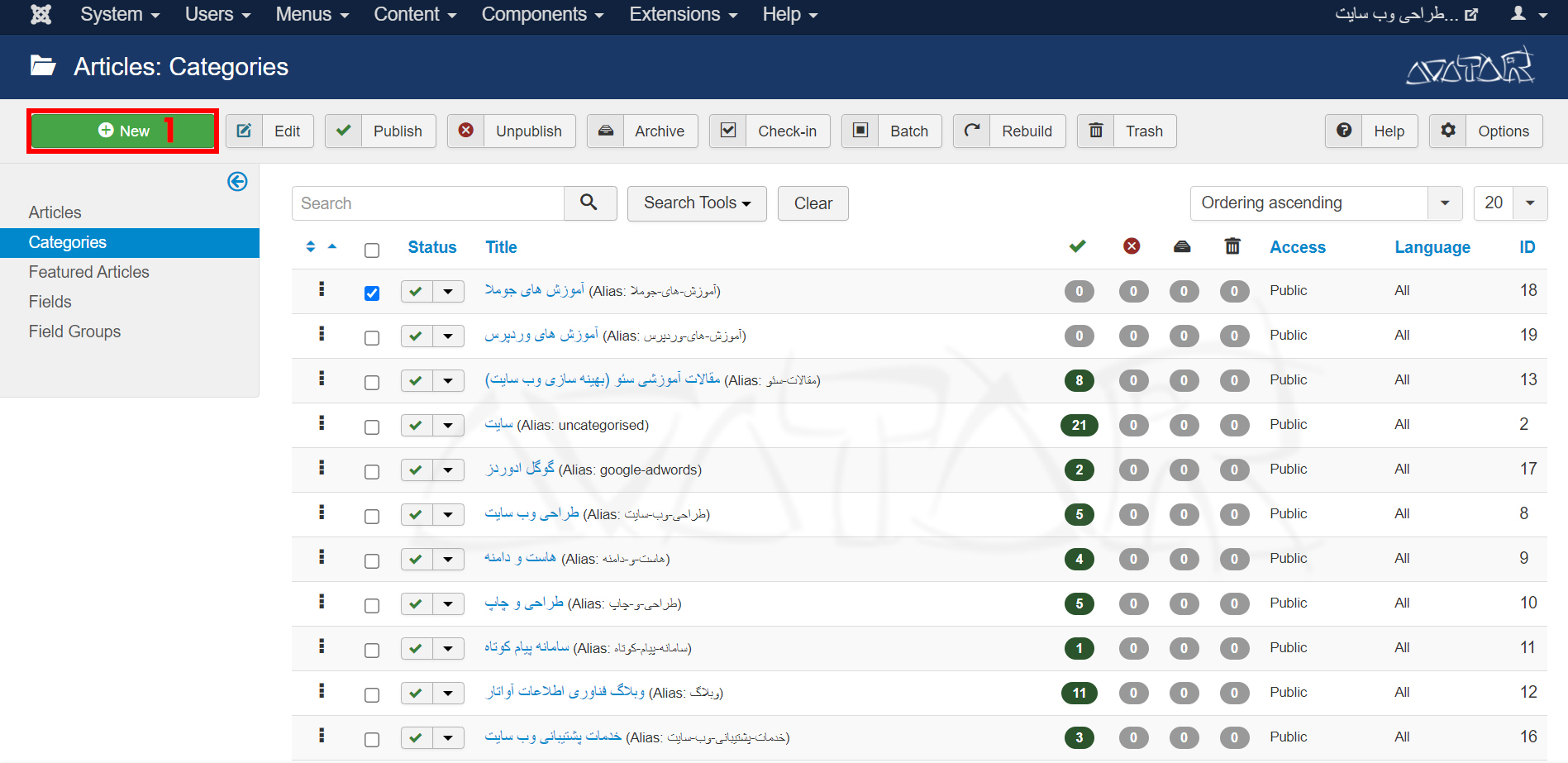Click the Publish button
Screen dimensions: 1568x763
click(380, 131)
